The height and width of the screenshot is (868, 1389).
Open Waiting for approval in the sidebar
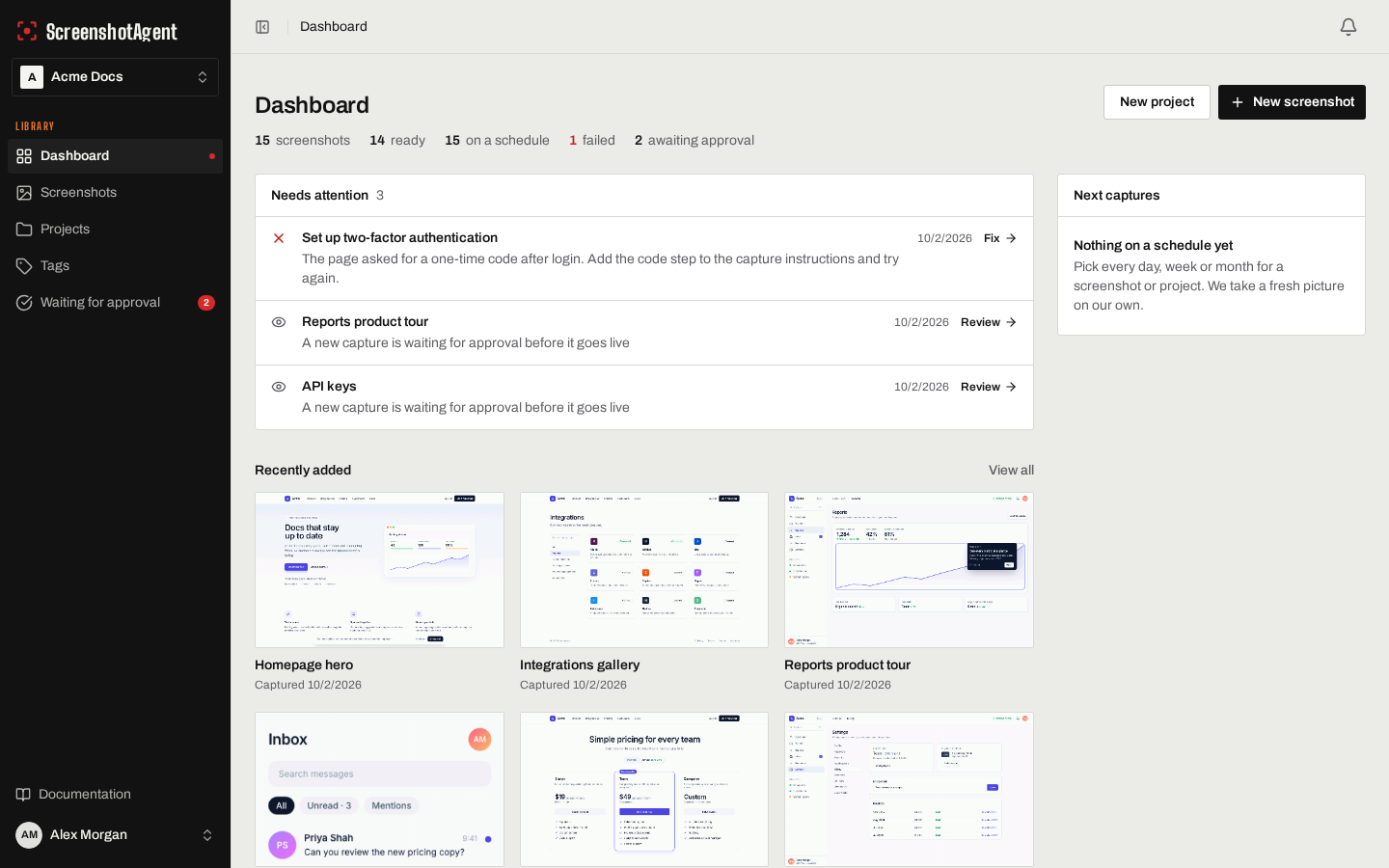[x=115, y=303]
